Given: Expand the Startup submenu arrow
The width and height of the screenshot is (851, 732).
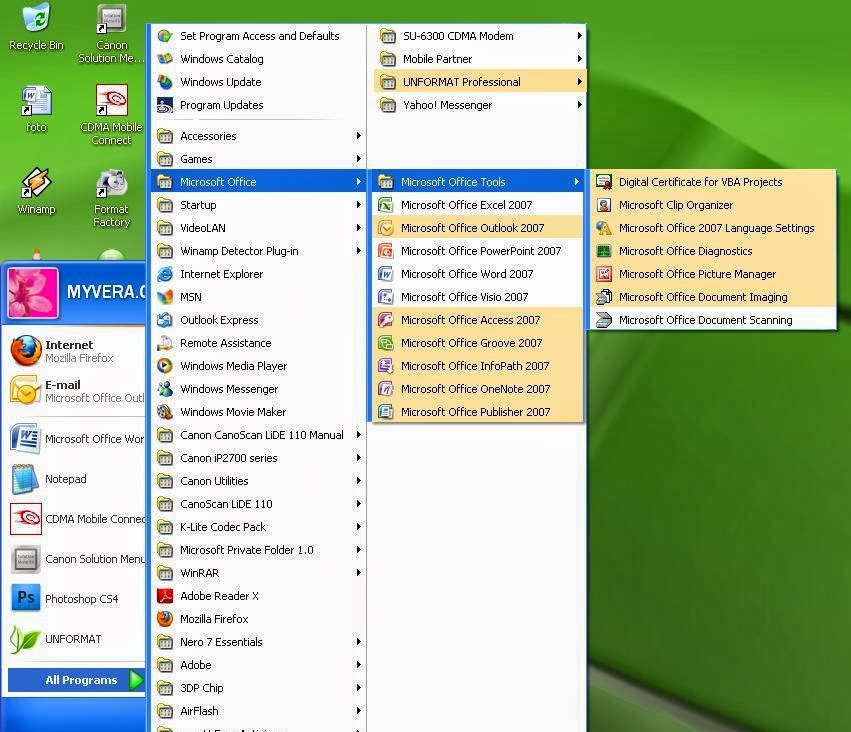Looking at the screenshot, I should (x=358, y=205).
